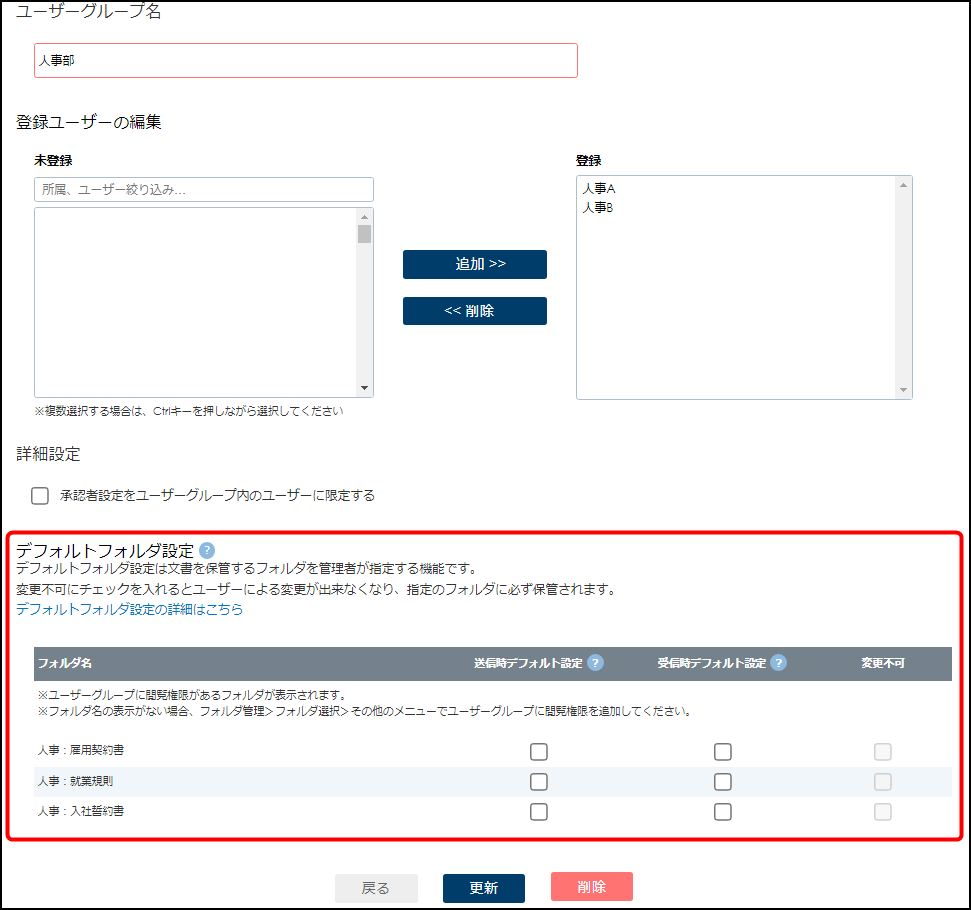Viewport: 971px width, 910px height.
Task: Select 人事B in the 登録 list
Action: (598, 207)
